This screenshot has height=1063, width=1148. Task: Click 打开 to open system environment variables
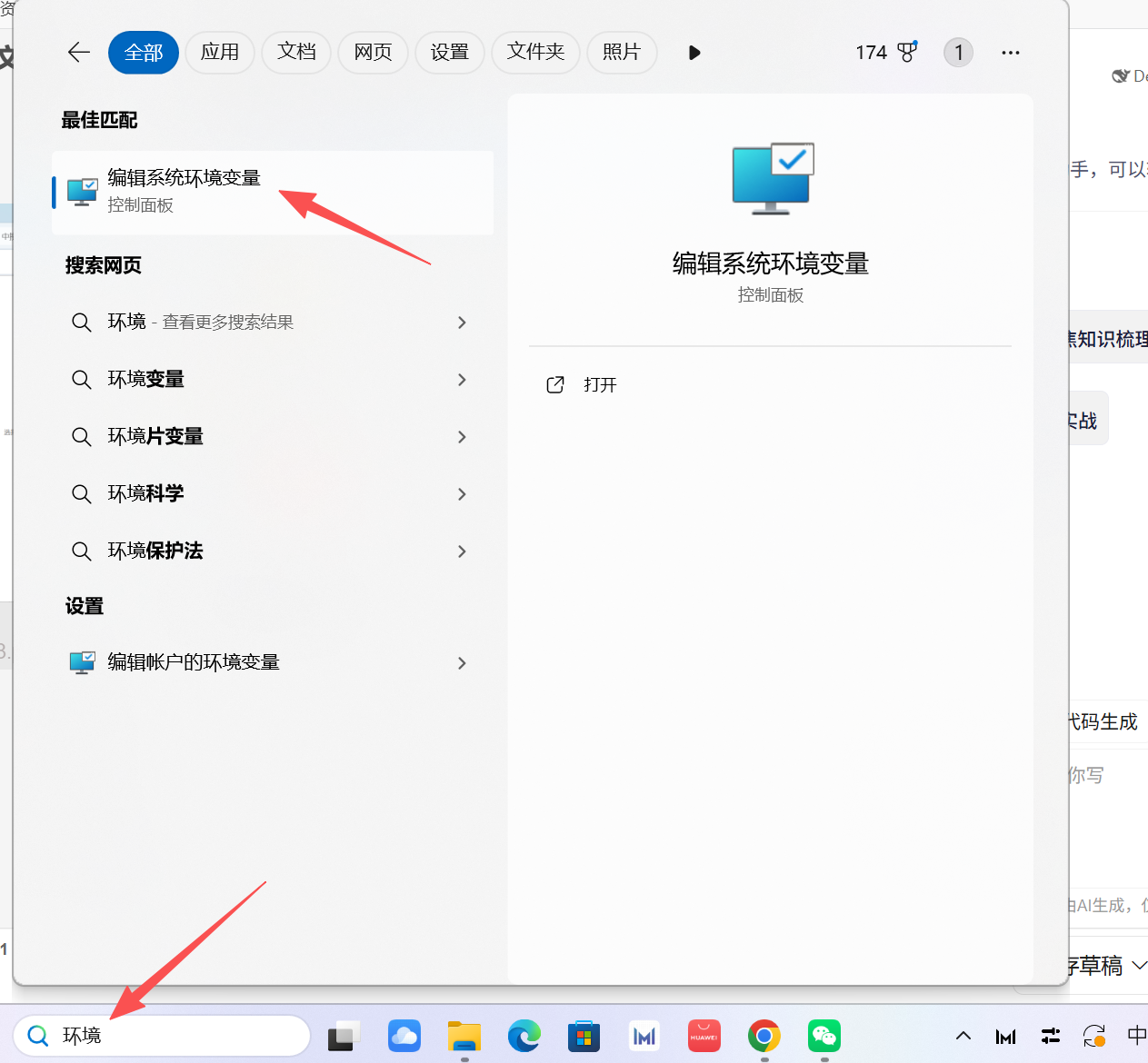point(598,384)
